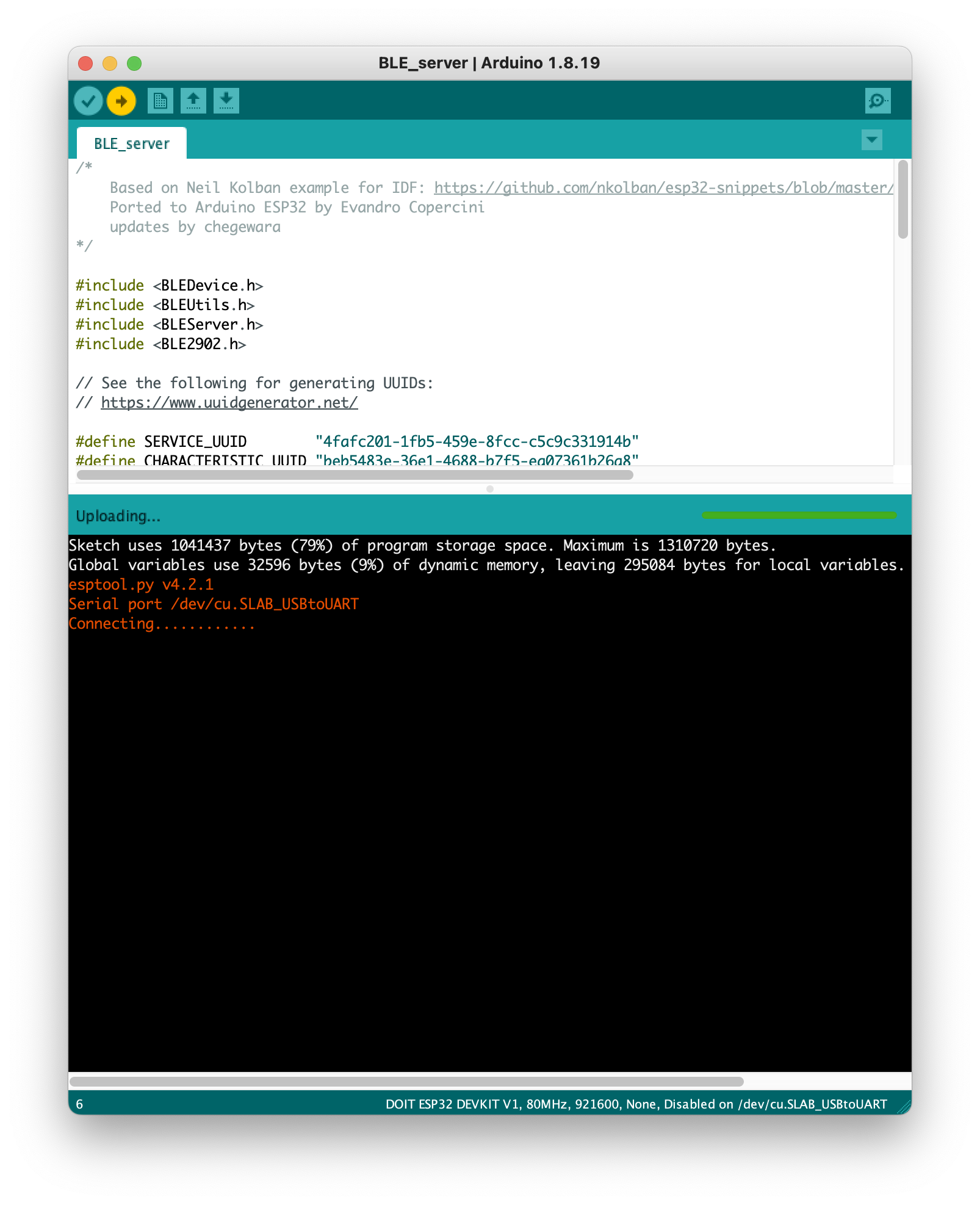The image size is (980, 1205).
Task: Click the Verify checkmark button
Action: (88, 101)
